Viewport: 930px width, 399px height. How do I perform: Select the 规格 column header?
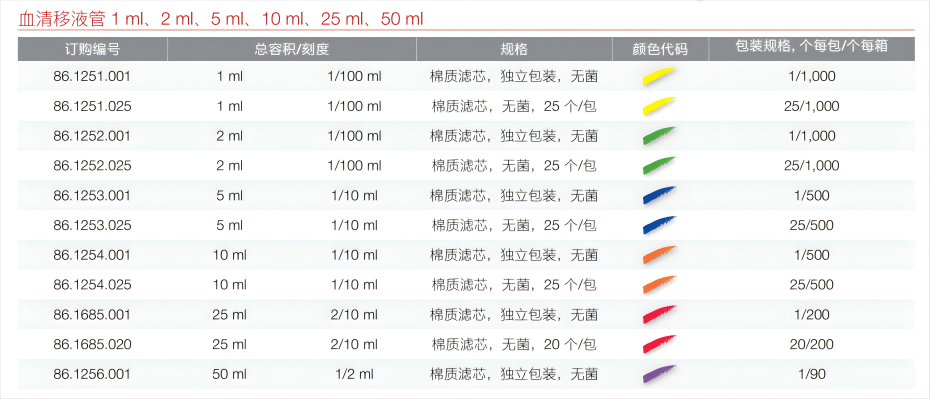pyautogui.click(x=514, y=49)
